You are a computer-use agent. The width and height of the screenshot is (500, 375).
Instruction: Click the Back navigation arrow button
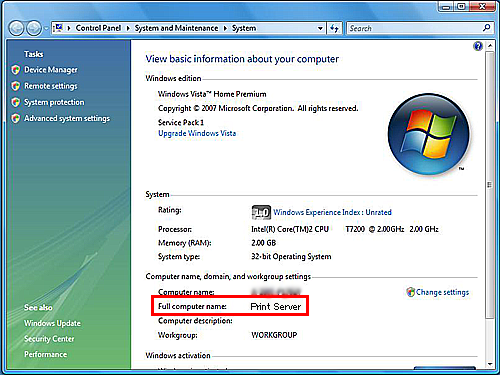(16, 28)
